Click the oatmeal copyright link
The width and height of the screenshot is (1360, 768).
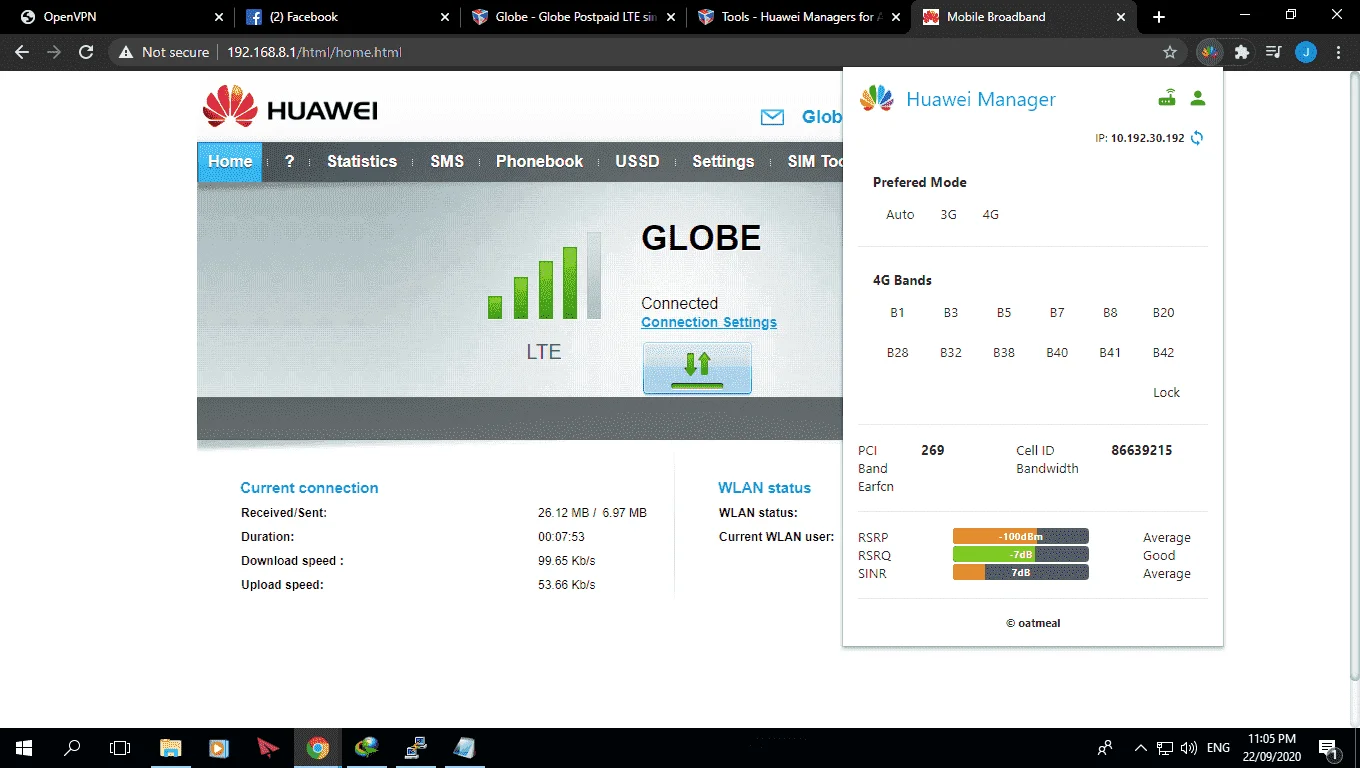[x=1033, y=623]
